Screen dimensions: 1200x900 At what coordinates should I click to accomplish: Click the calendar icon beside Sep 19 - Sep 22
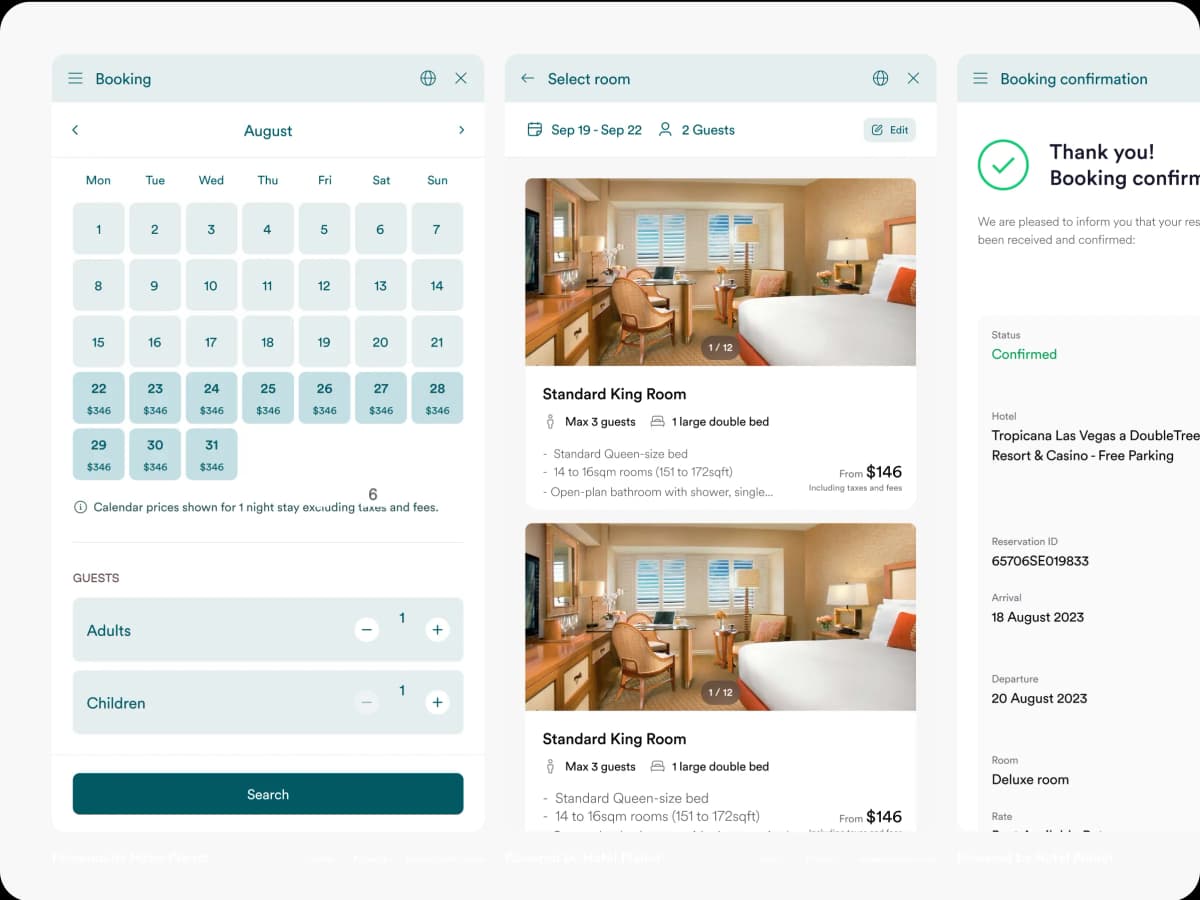pos(535,130)
